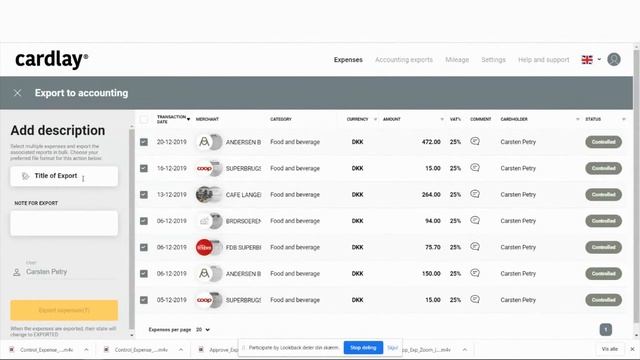Uncheck the Brdrsoeren 94.00 expense
Viewport: 640px width, 360px height.
[x=144, y=221]
